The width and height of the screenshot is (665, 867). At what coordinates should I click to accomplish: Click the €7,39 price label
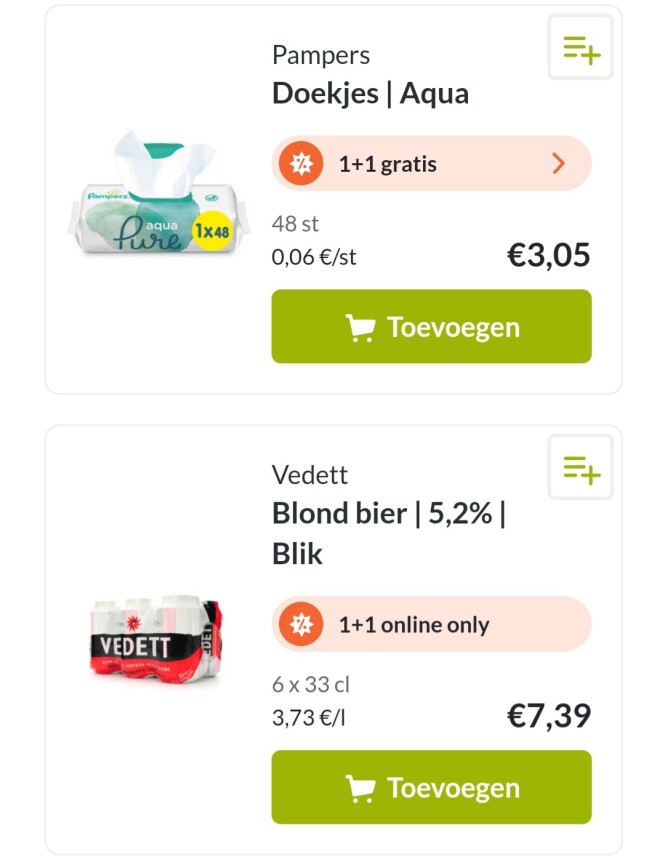coord(550,715)
